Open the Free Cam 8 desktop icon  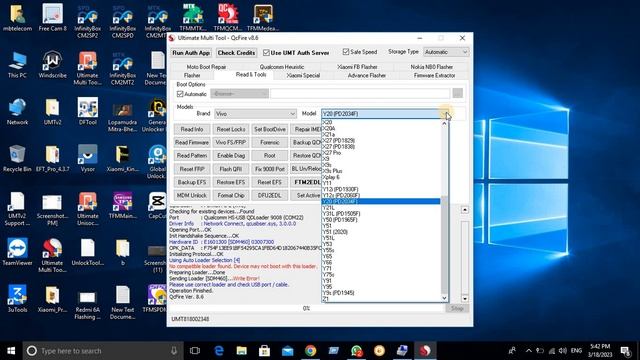pos(52,18)
